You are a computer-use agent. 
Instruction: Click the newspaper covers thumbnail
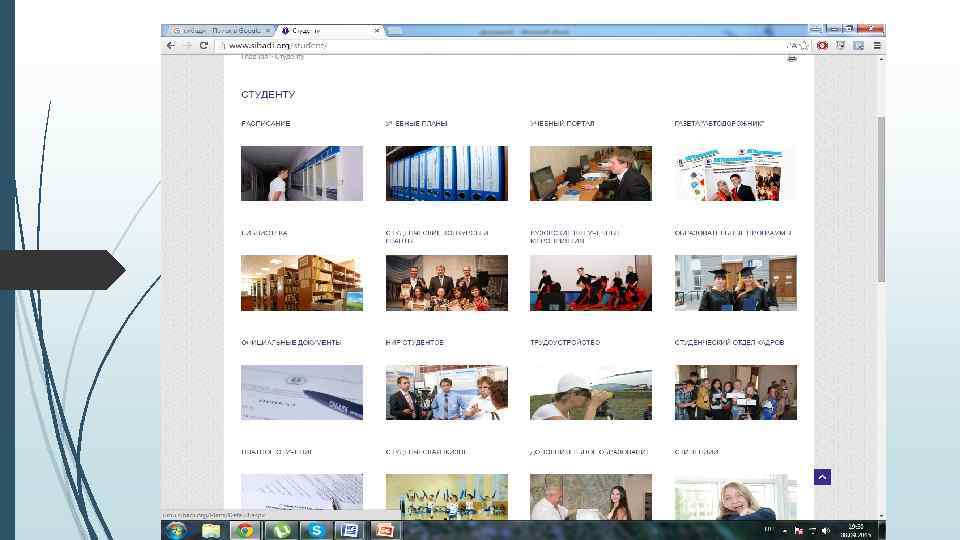735,173
